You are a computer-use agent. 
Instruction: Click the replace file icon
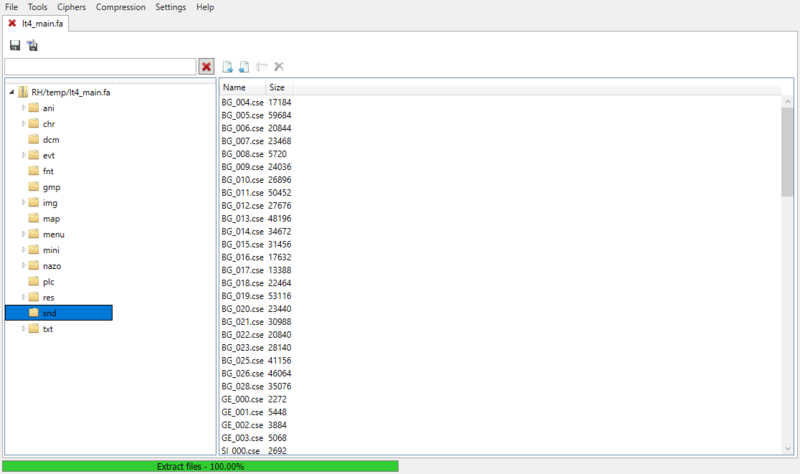[x=244, y=66]
